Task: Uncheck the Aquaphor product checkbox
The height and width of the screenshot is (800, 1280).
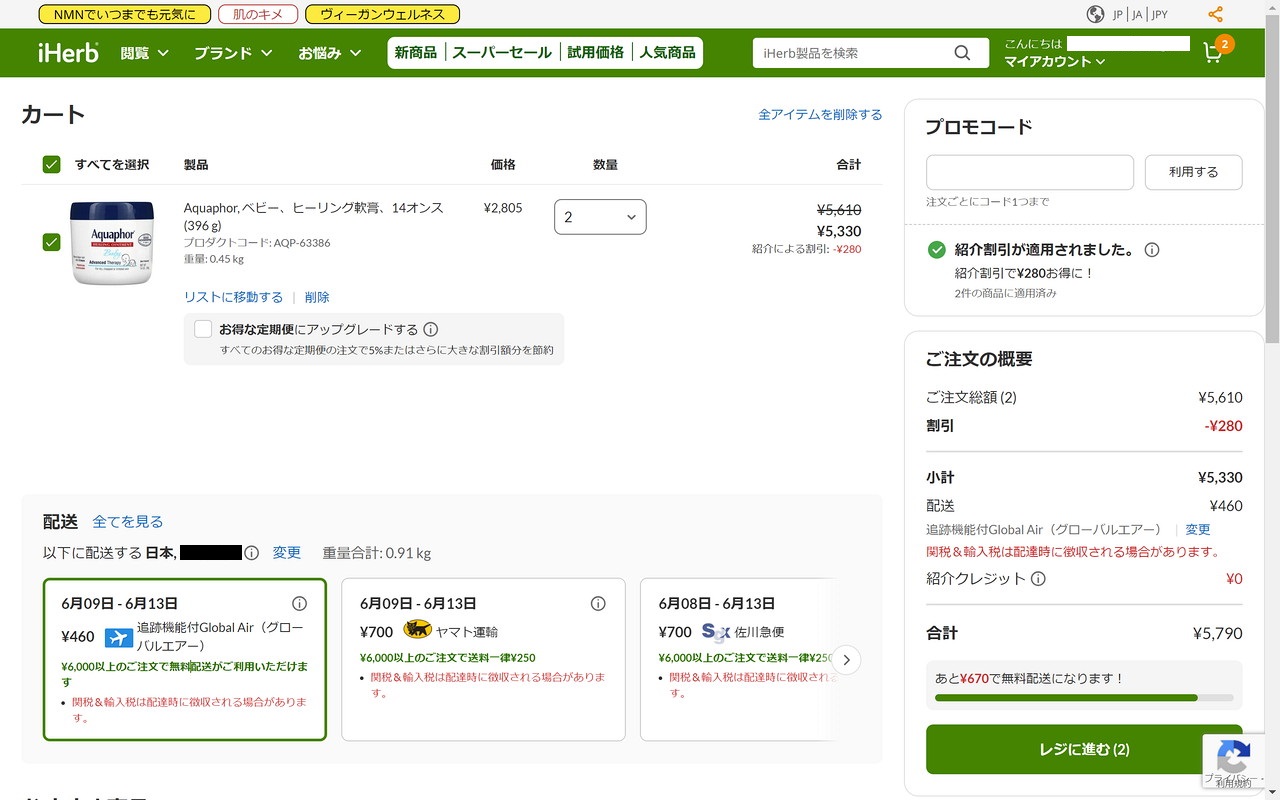Action: click(x=52, y=242)
